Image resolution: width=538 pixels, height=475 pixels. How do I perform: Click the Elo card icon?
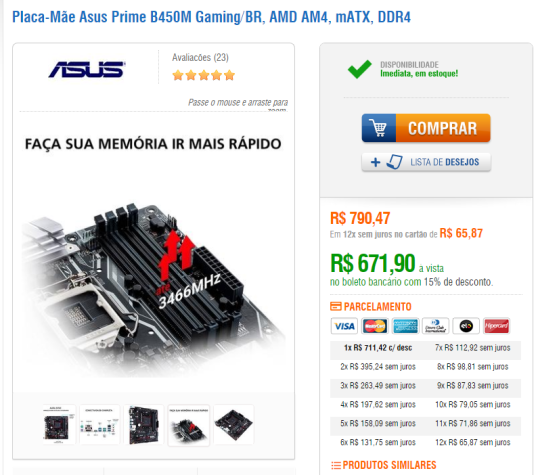[x=466, y=326]
